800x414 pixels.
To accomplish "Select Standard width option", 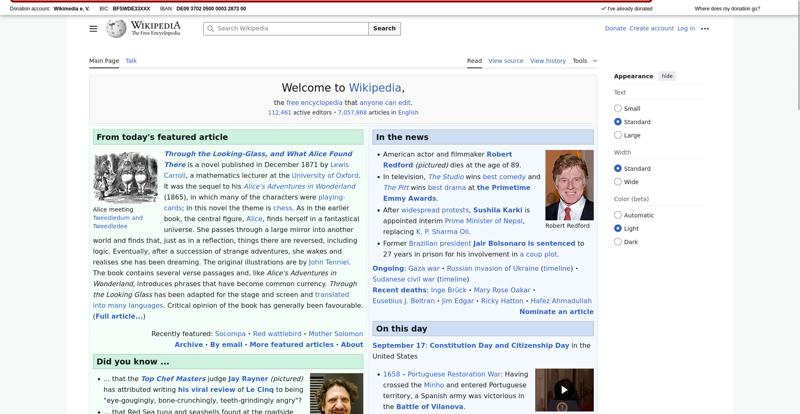I will [x=618, y=168].
